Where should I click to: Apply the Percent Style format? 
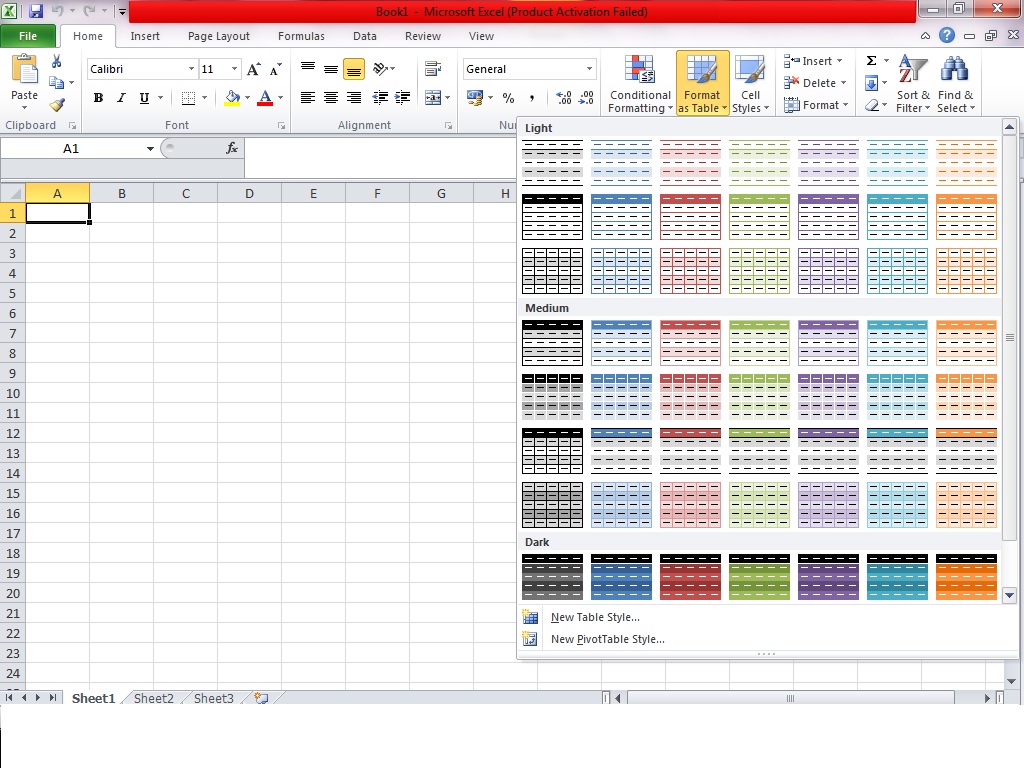coord(508,98)
